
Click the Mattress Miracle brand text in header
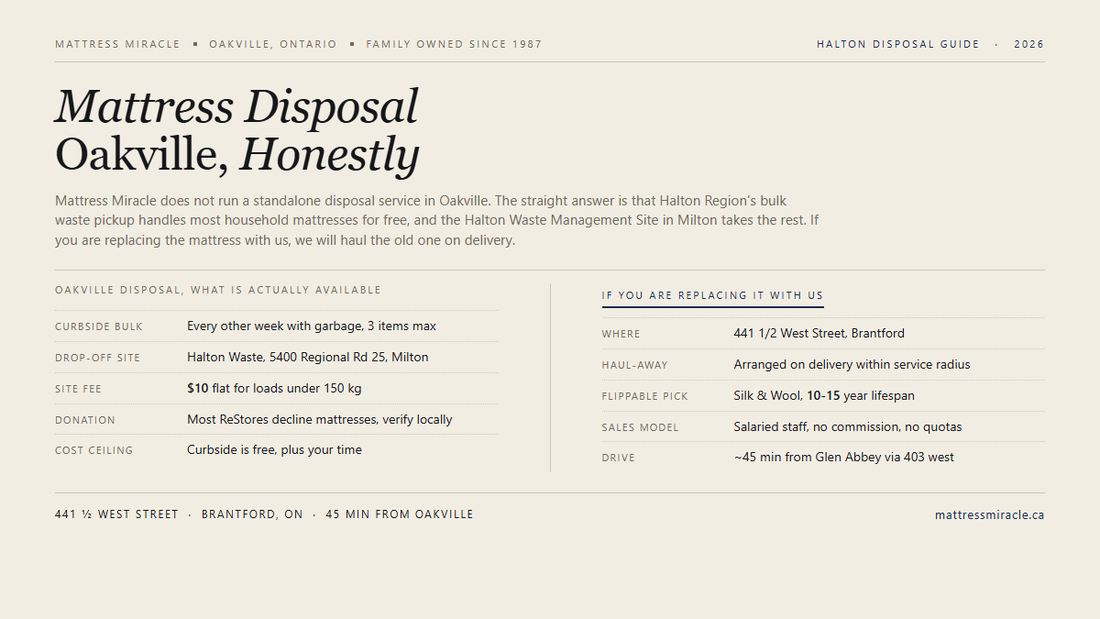(x=117, y=44)
